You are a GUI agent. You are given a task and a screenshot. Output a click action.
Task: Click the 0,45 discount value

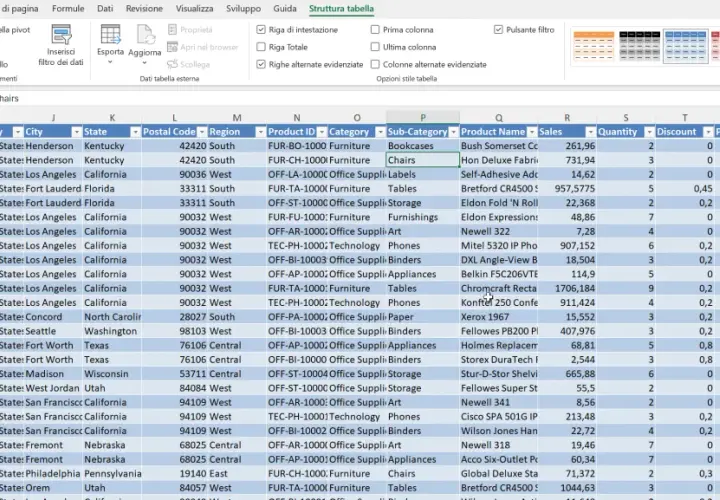point(685,189)
